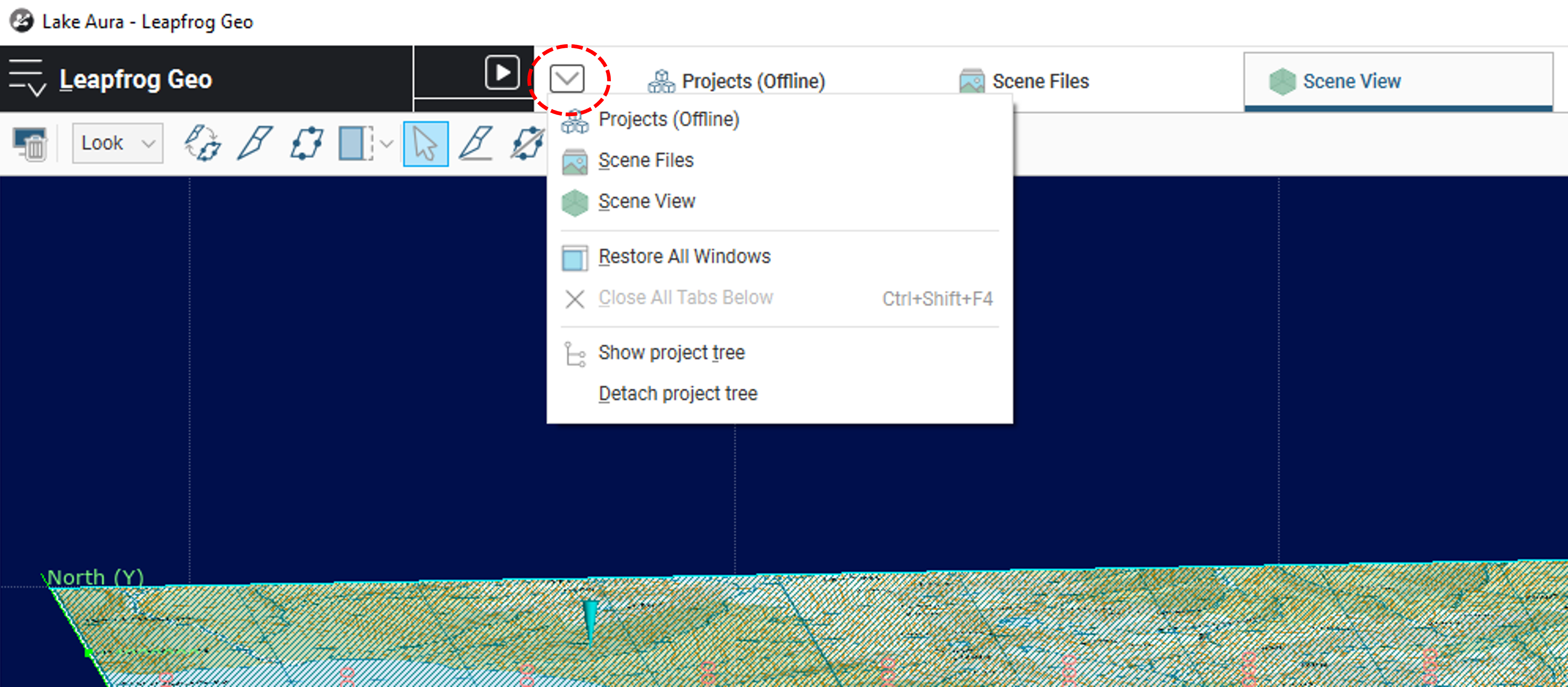Click the slicer rotate arrows icon
Viewport: 1568px width, 687px height.
click(x=202, y=144)
